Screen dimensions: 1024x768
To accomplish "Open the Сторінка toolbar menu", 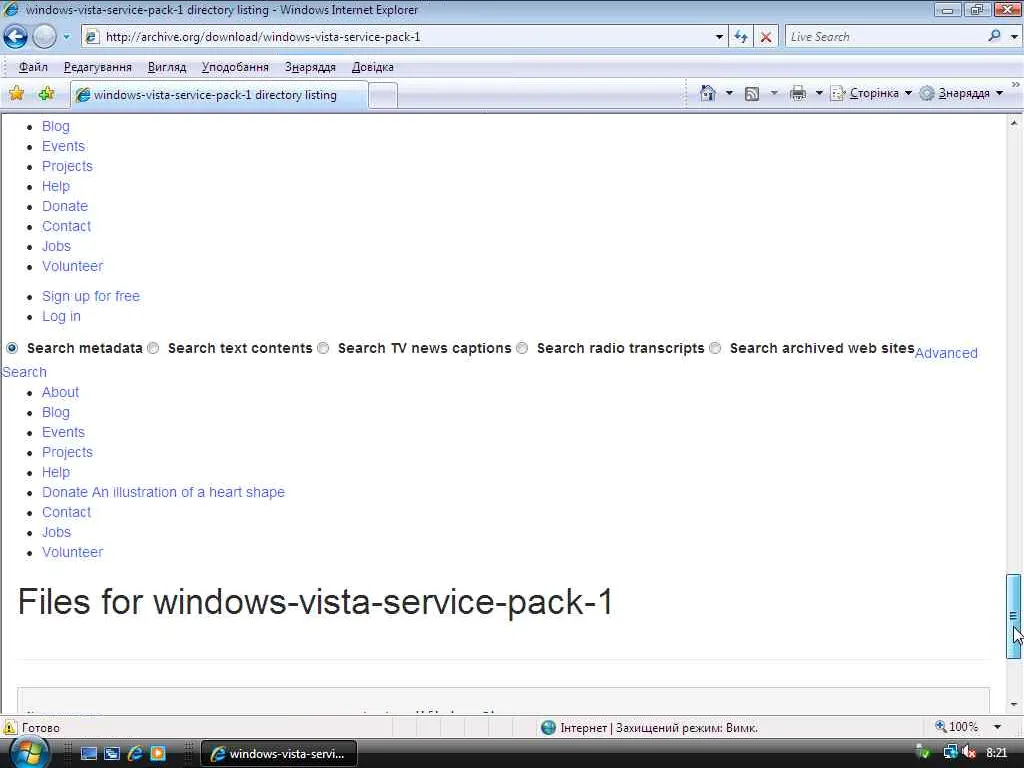I will pyautogui.click(x=871, y=93).
